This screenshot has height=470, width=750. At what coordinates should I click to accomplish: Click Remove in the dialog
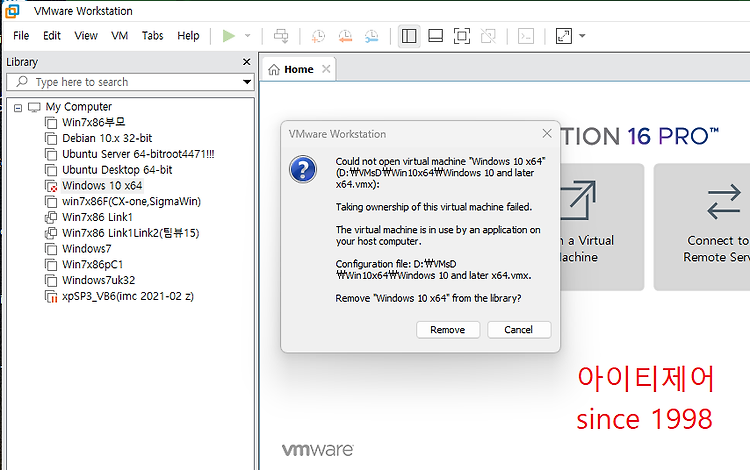click(448, 330)
